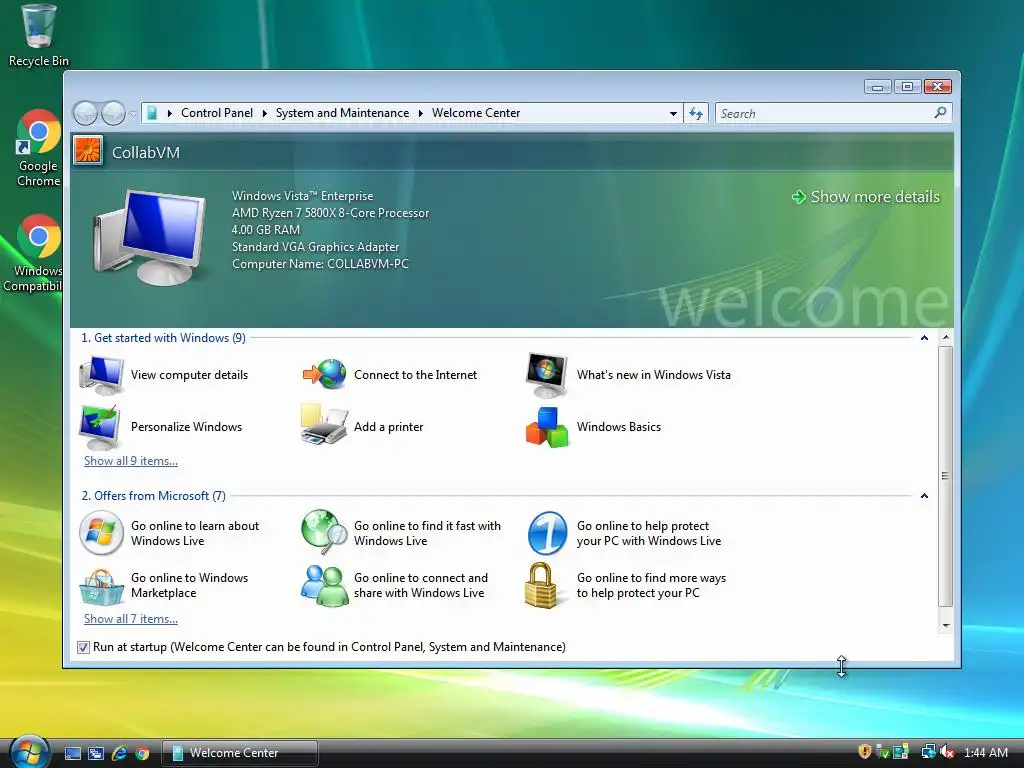Screen dimensions: 1024x768
Task: Toggle the Run at startup checkbox
Action: 83,647
